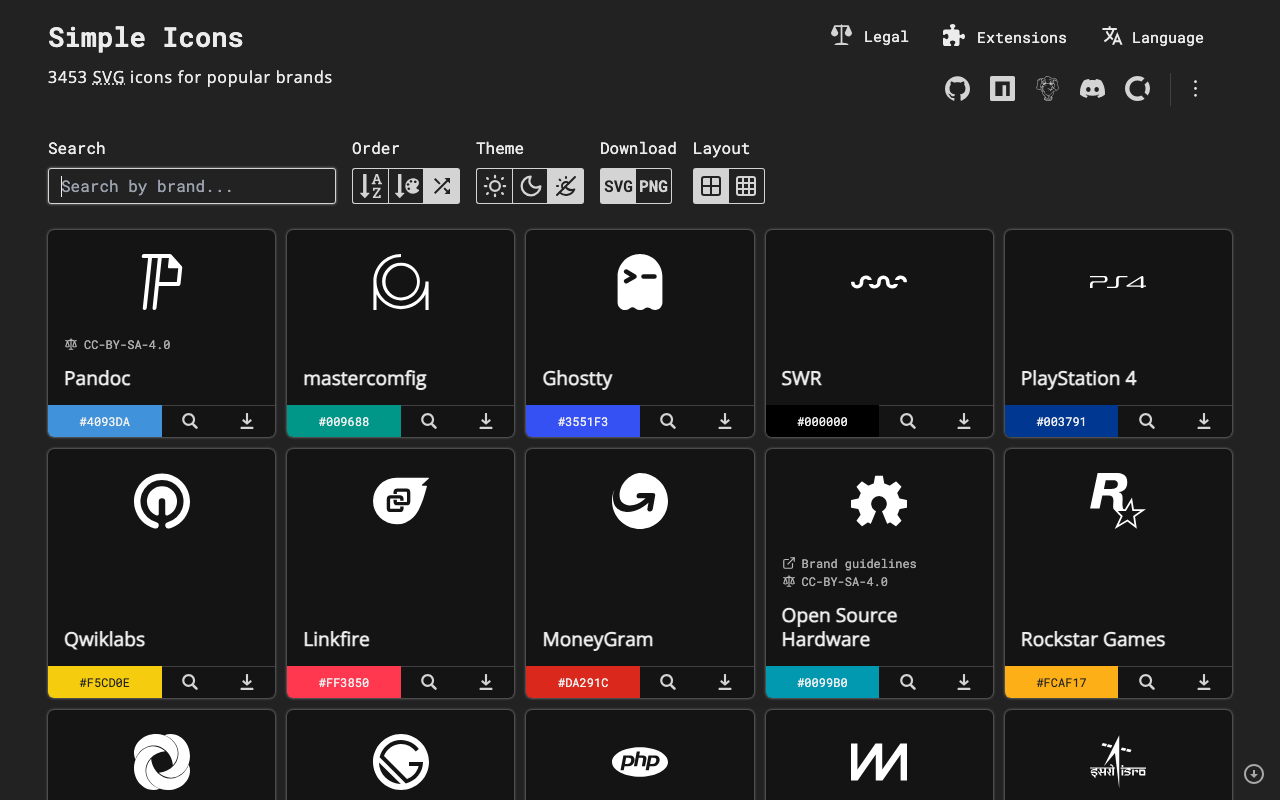
Task: Copy SWR color #000000
Action: point(823,421)
